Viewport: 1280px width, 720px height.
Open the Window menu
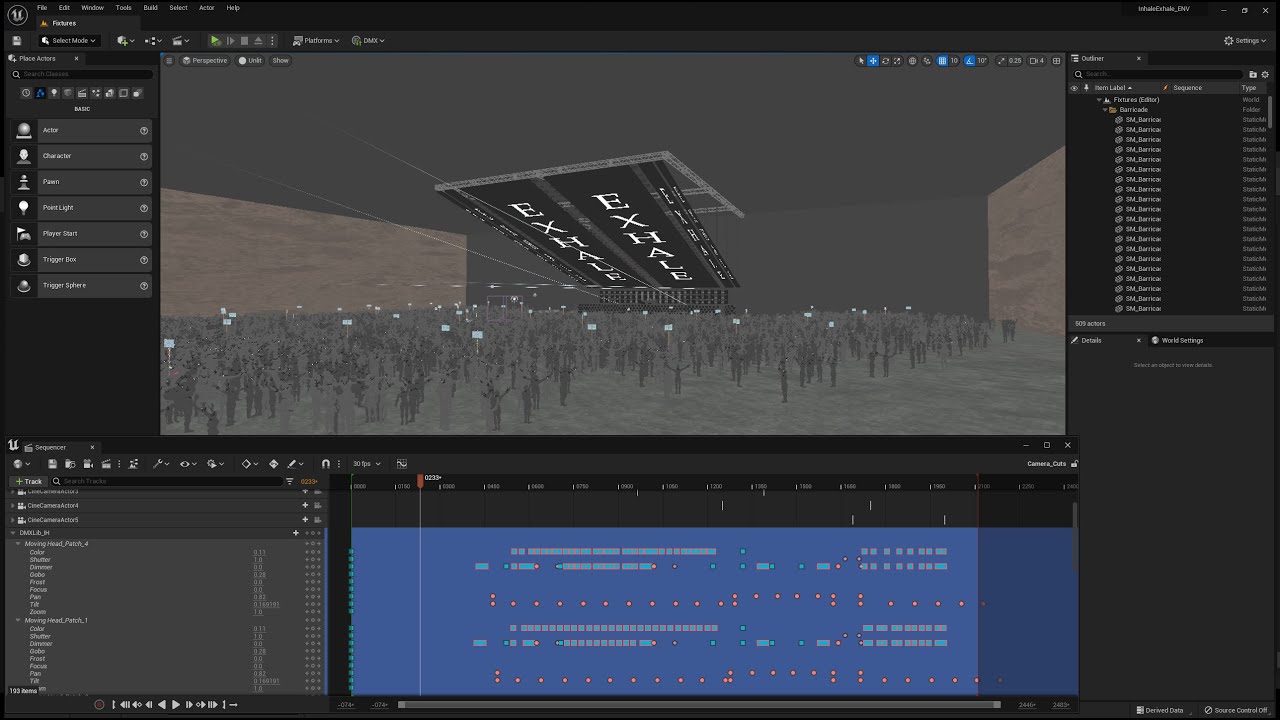coord(92,8)
